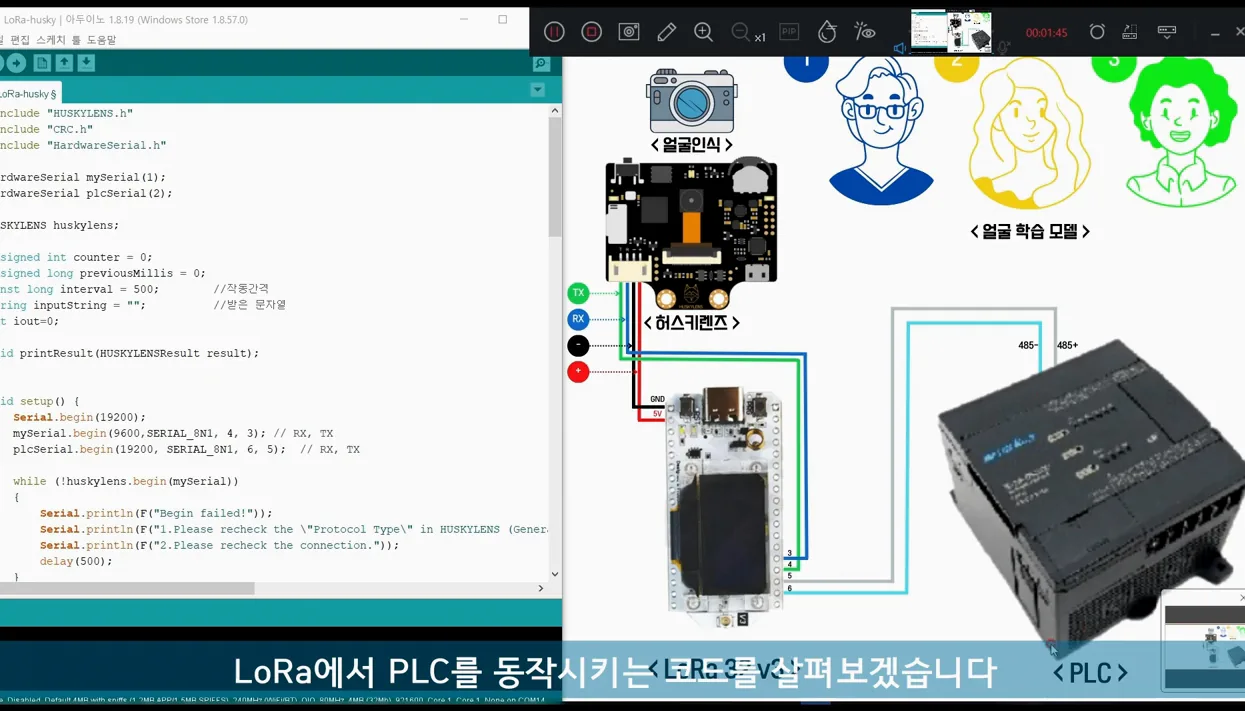Viewport: 1245px width, 711px height.
Task: Open the 툴 menu
Action: click(76, 40)
